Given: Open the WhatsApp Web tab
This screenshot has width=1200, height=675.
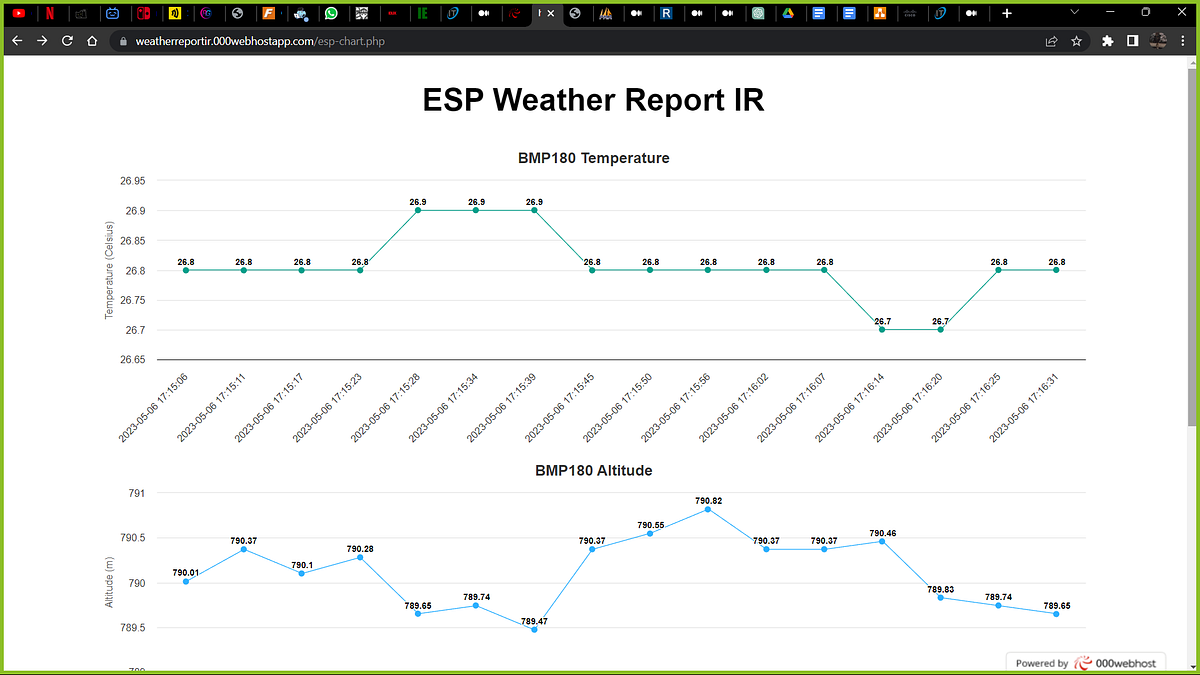Looking at the screenshot, I should pos(330,13).
